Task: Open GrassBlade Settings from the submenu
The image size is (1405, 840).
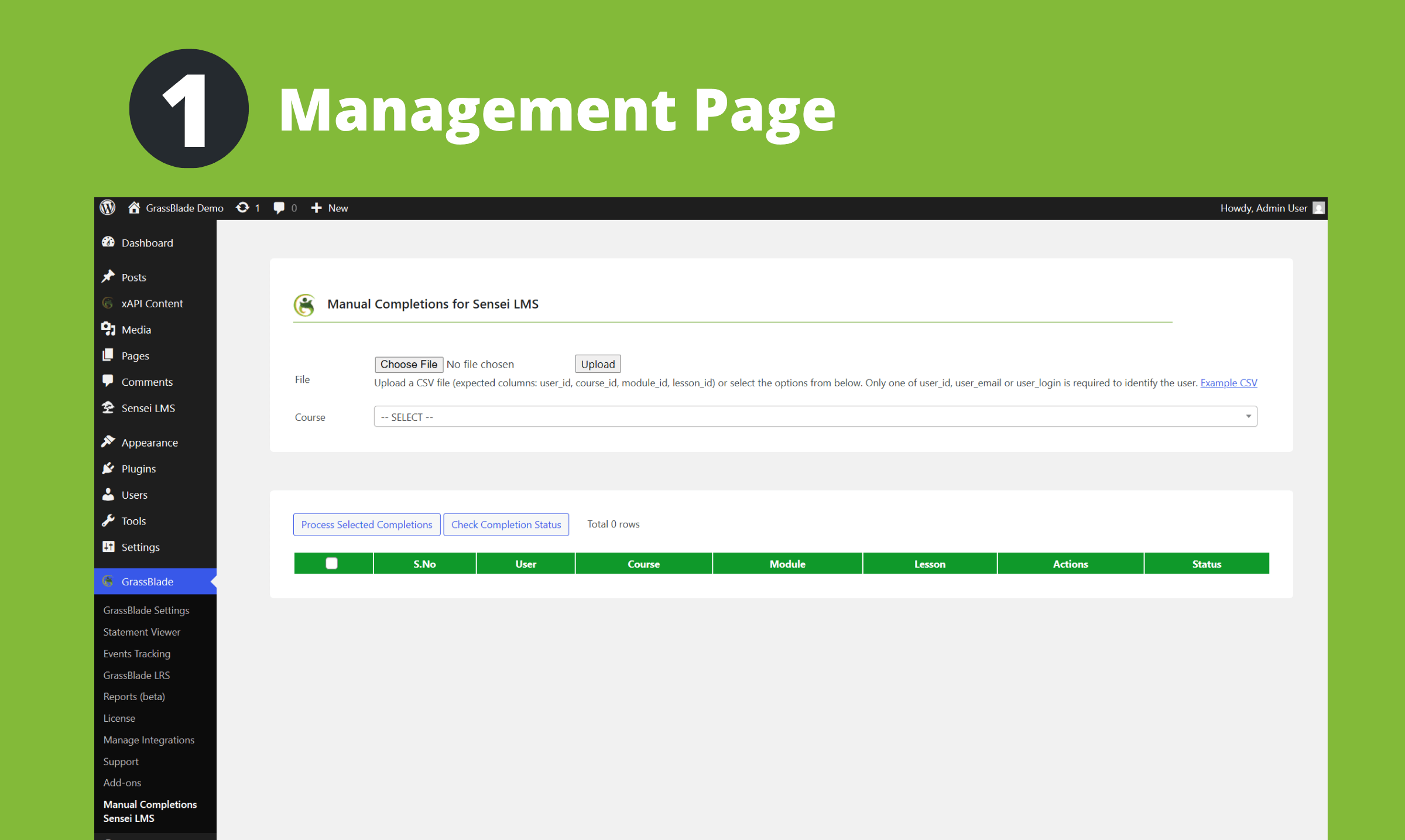Action: (x=146, y=610)
